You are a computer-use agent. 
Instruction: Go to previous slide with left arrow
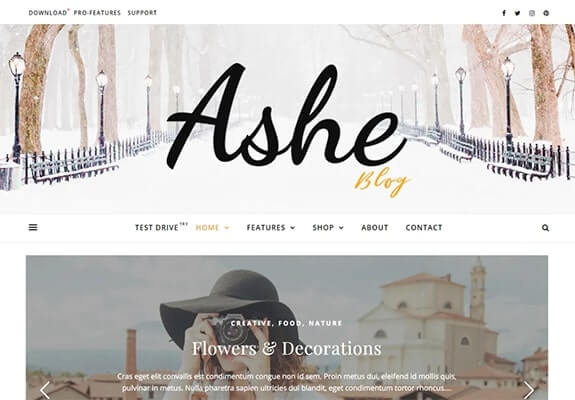pyautogui.click(x=45, y=390)
